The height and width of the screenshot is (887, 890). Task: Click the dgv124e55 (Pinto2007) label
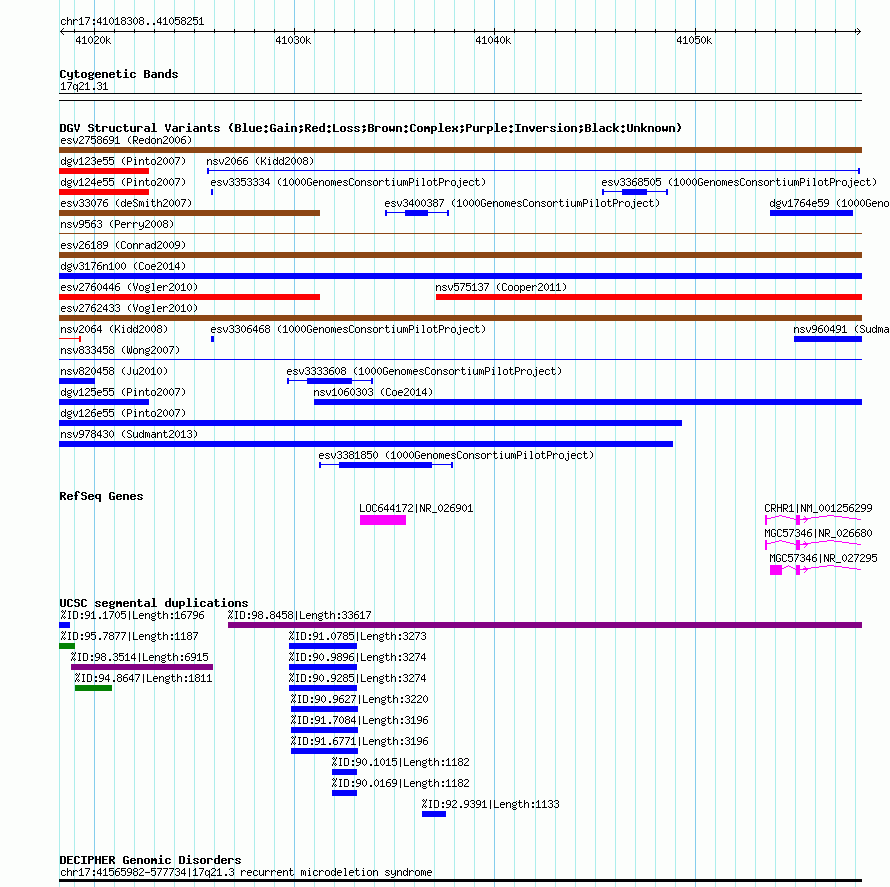(123, 182)
